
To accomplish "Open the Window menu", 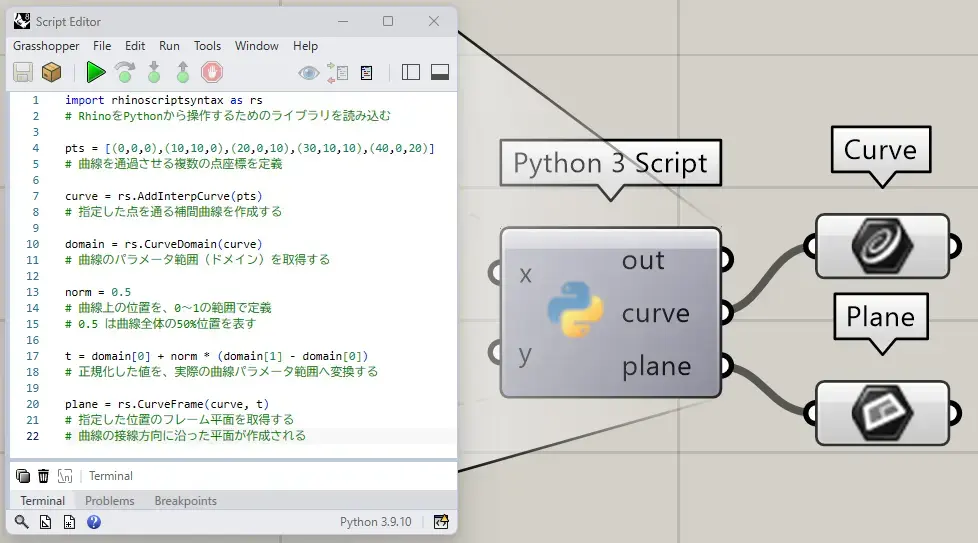I will point(256,46).
